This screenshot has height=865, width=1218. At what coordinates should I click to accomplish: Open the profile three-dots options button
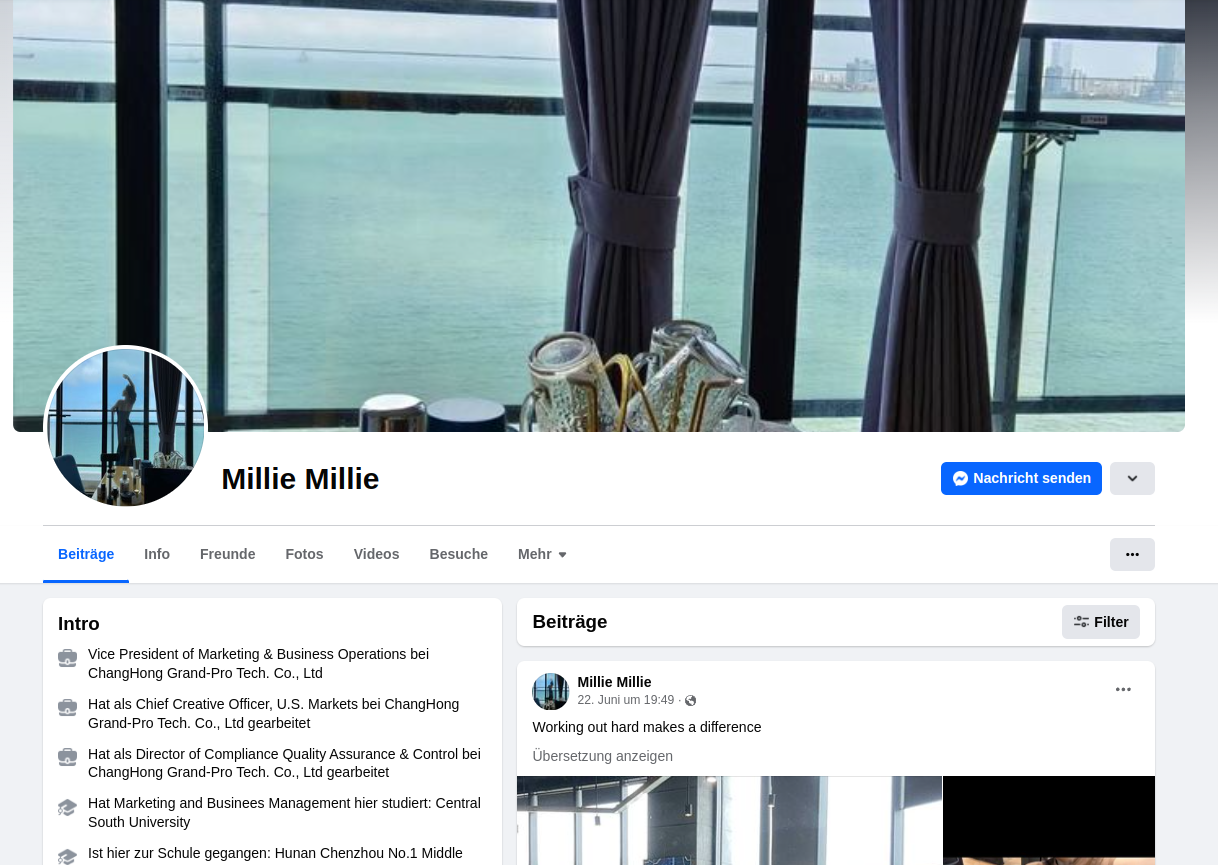tap(1132, 554)
